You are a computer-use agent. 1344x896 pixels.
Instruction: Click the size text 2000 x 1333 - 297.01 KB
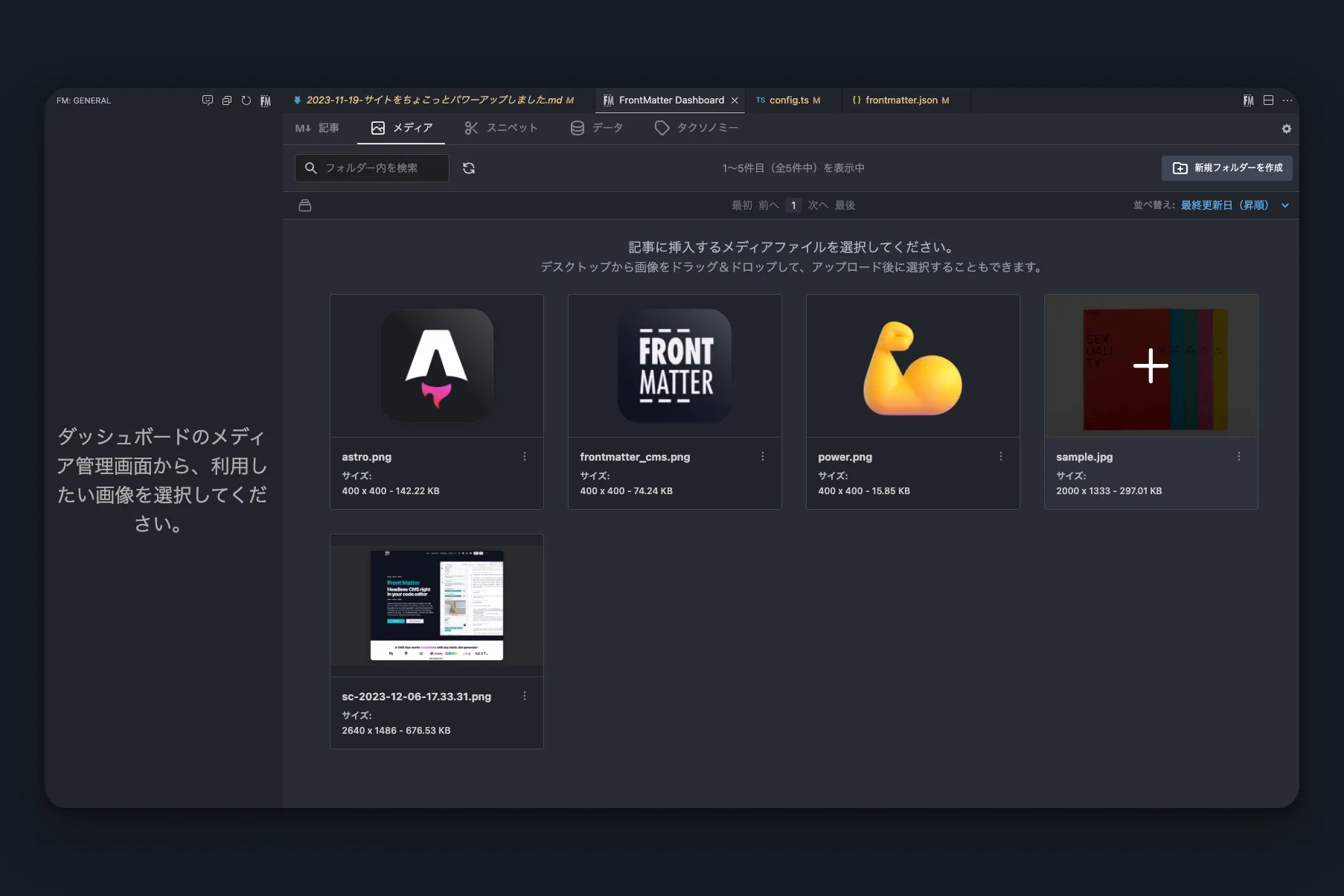pyautogui.click(x=1109, y=491)
